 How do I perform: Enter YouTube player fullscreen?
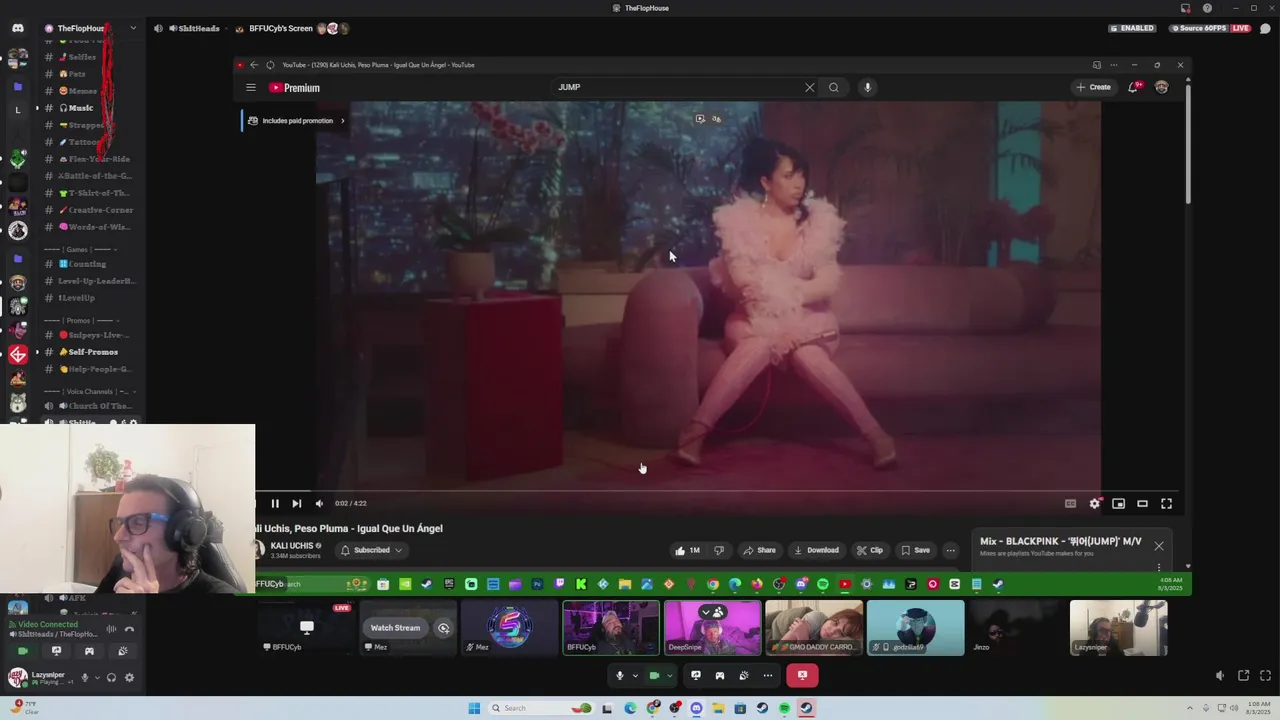pyautogui.click(x=1166, y=503)
